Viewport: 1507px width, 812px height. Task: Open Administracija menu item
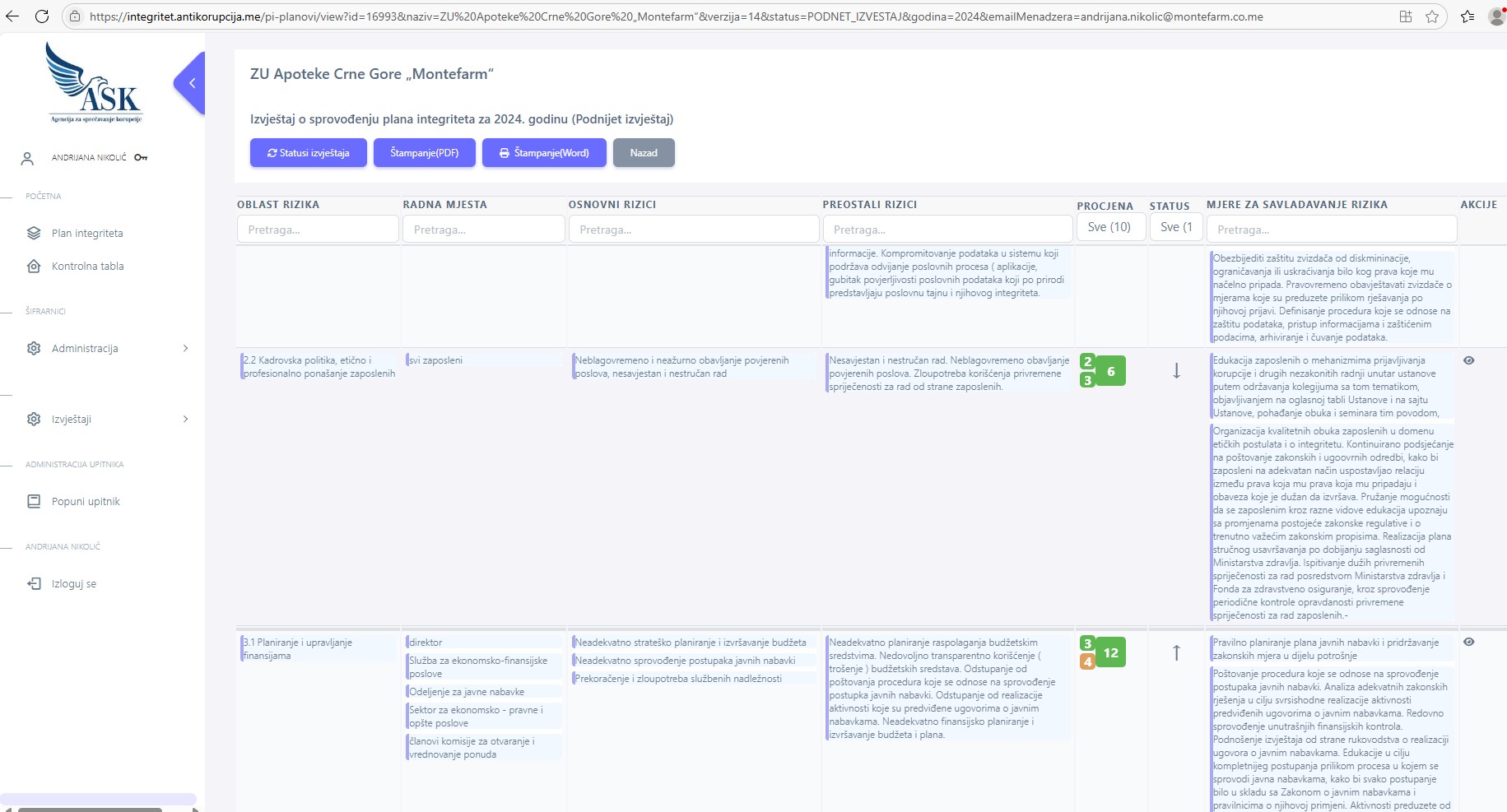tap(85, 349)
